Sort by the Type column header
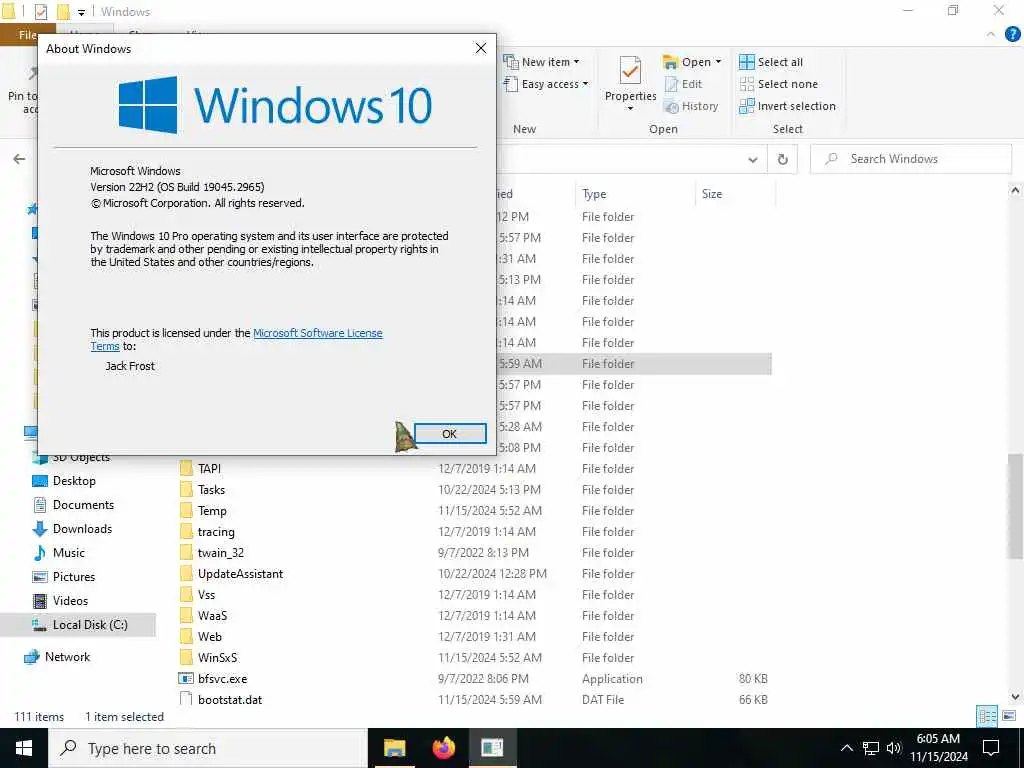This screenshot has height=768, width=1024. (x=594, y=194)
